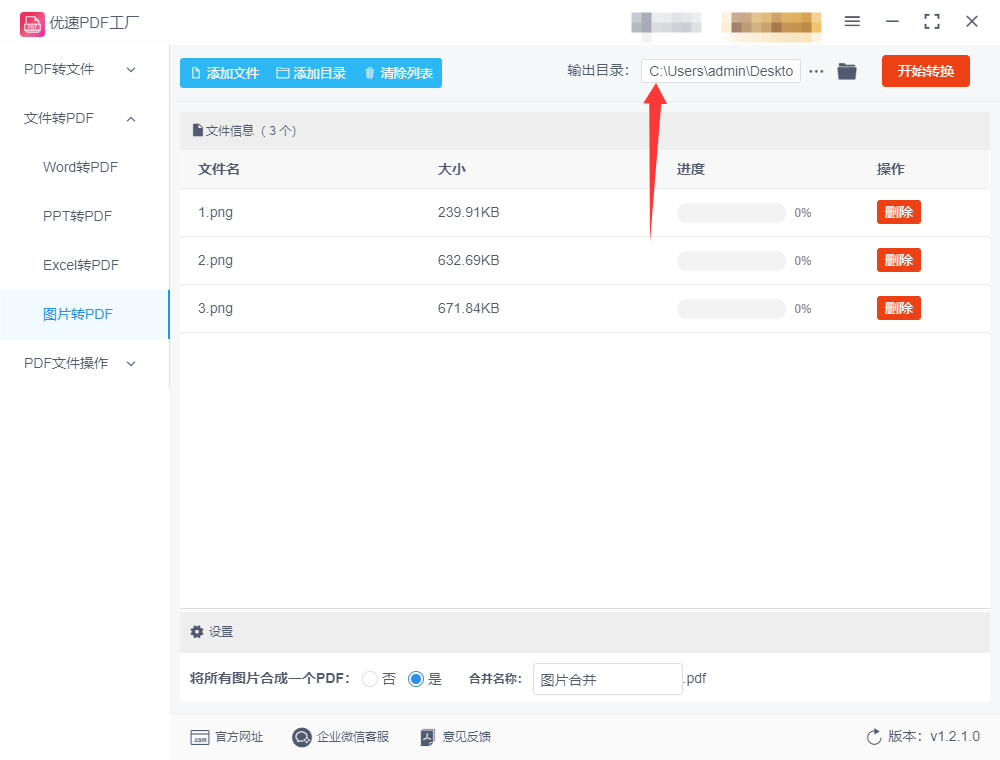
Task: Open the 文件转PDF sidebar section
Action: pos(84,119)
